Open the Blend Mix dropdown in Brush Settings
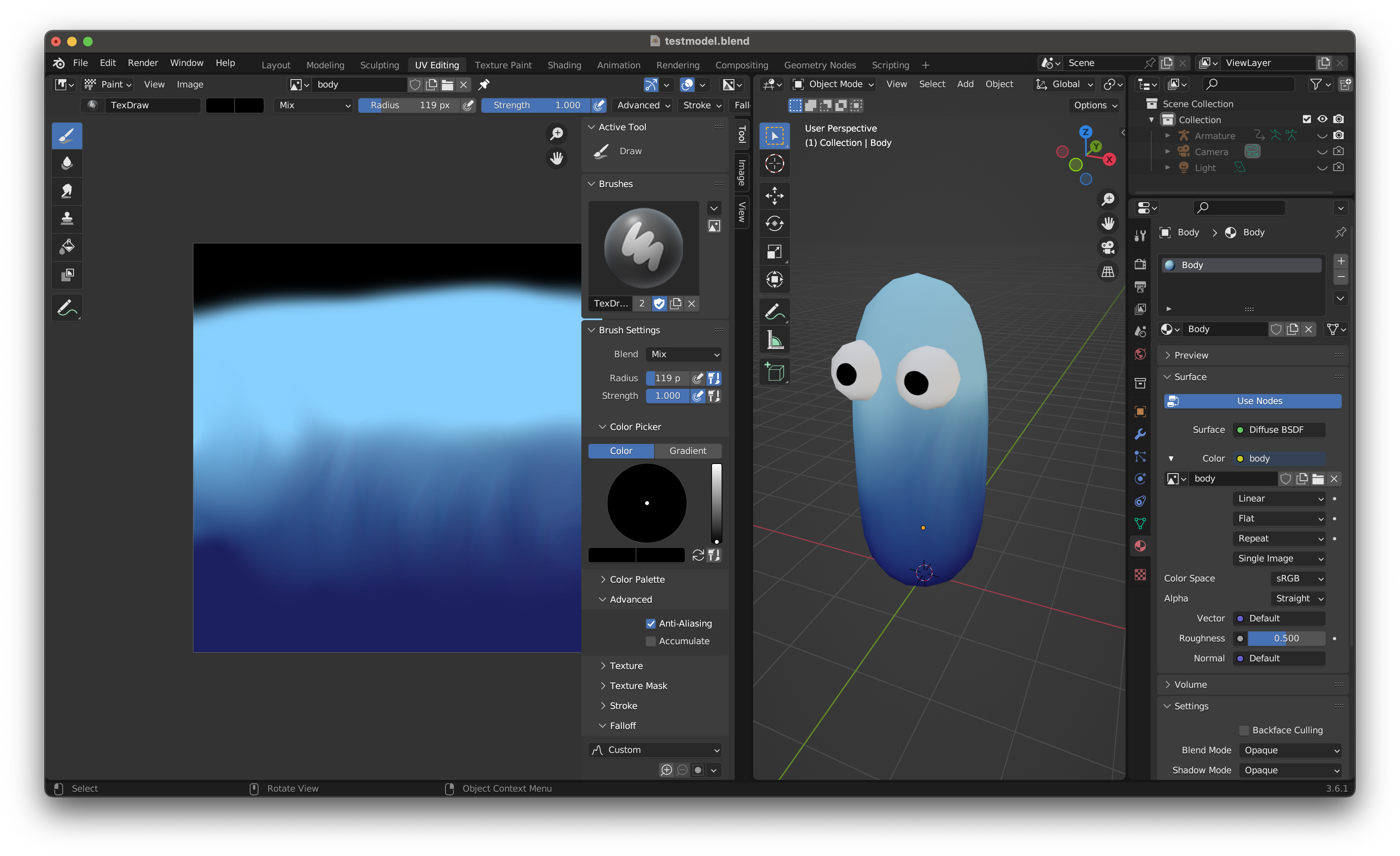Screen dimensions: 1400x856 pyautogui.click(x=683, y=354)
